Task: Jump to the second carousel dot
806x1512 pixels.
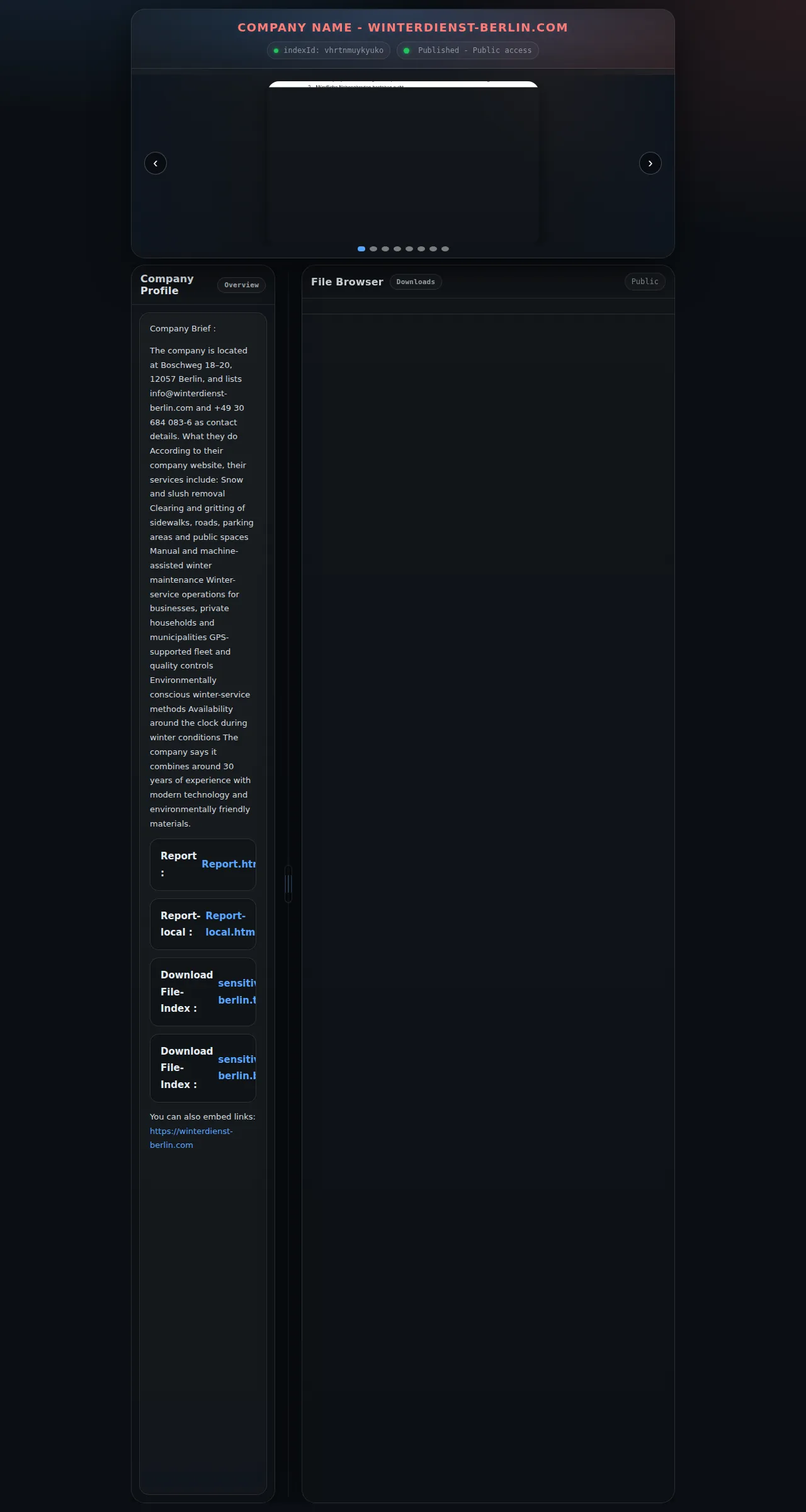Action: coord(373,249)
